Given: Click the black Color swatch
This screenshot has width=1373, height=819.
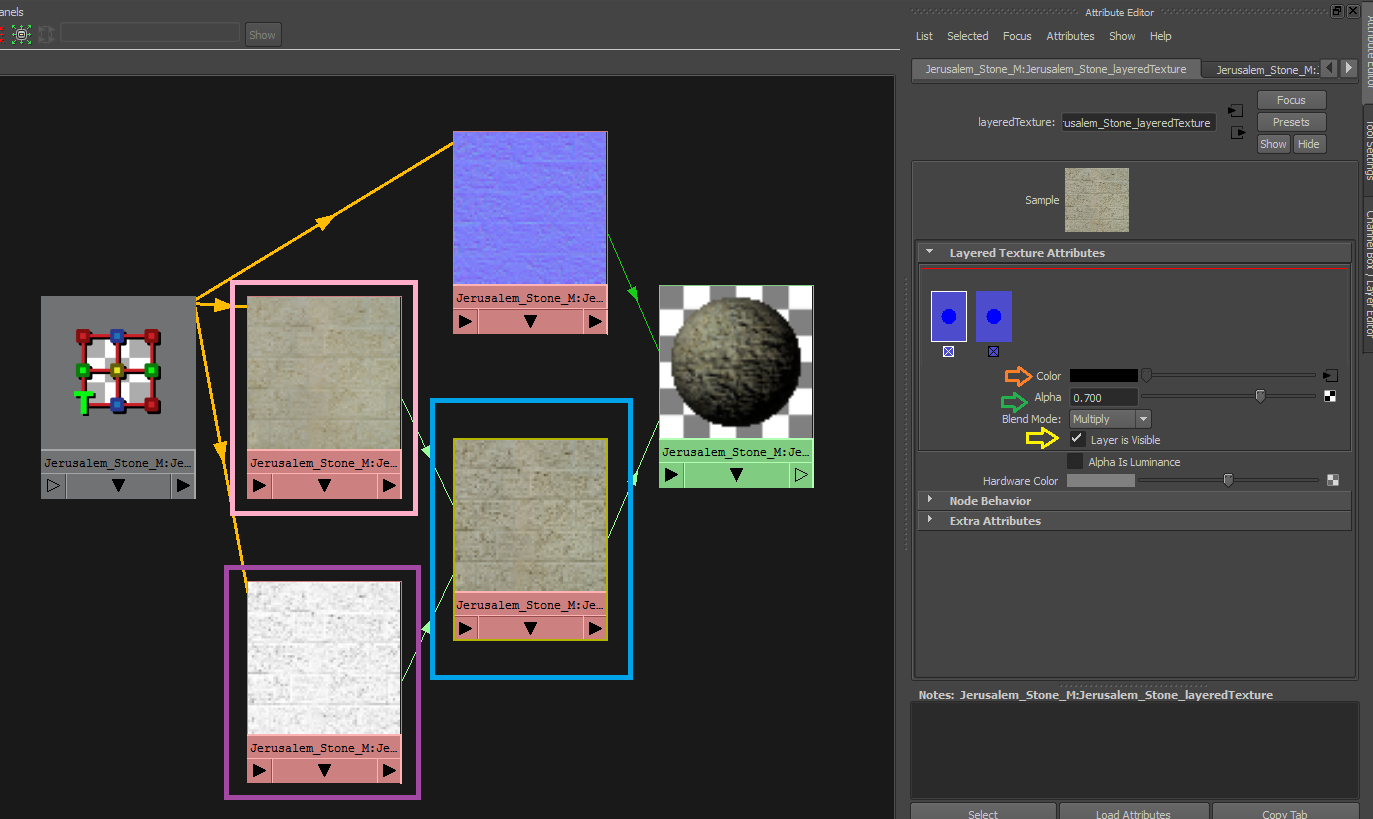Looking at the screenshot, I should [1103, 376].
